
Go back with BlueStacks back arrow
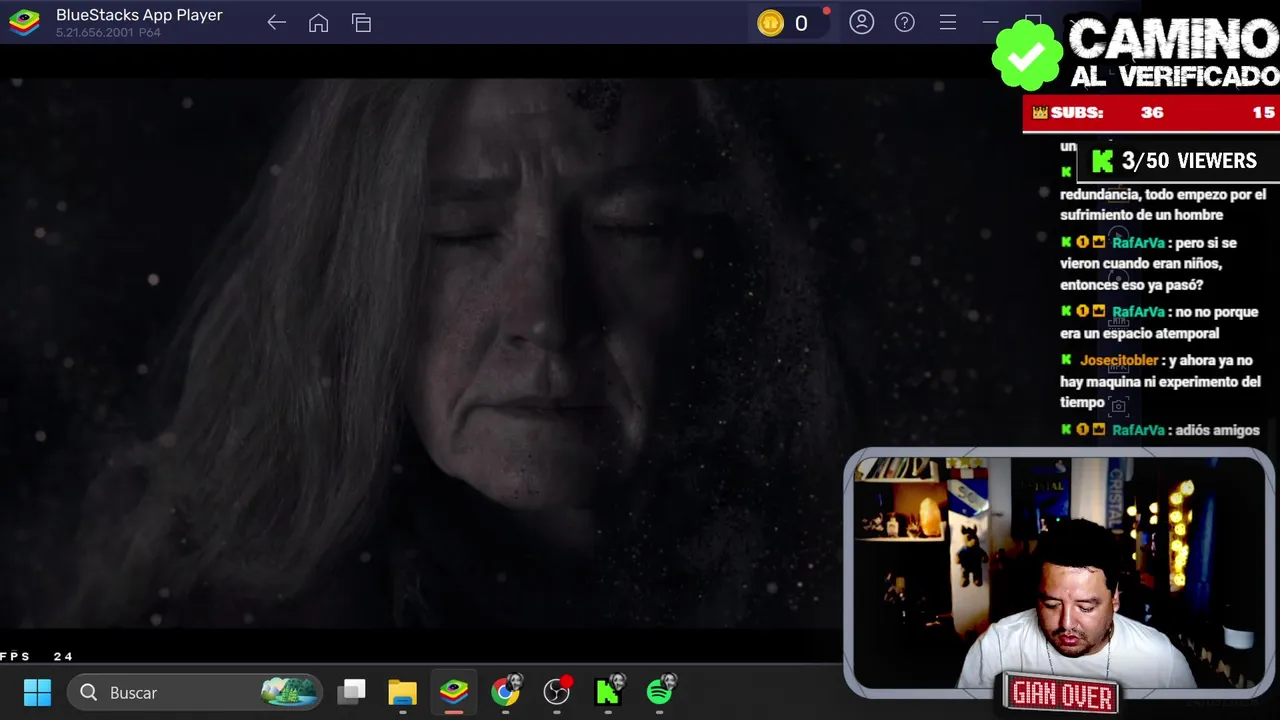[x=277, y=23]
